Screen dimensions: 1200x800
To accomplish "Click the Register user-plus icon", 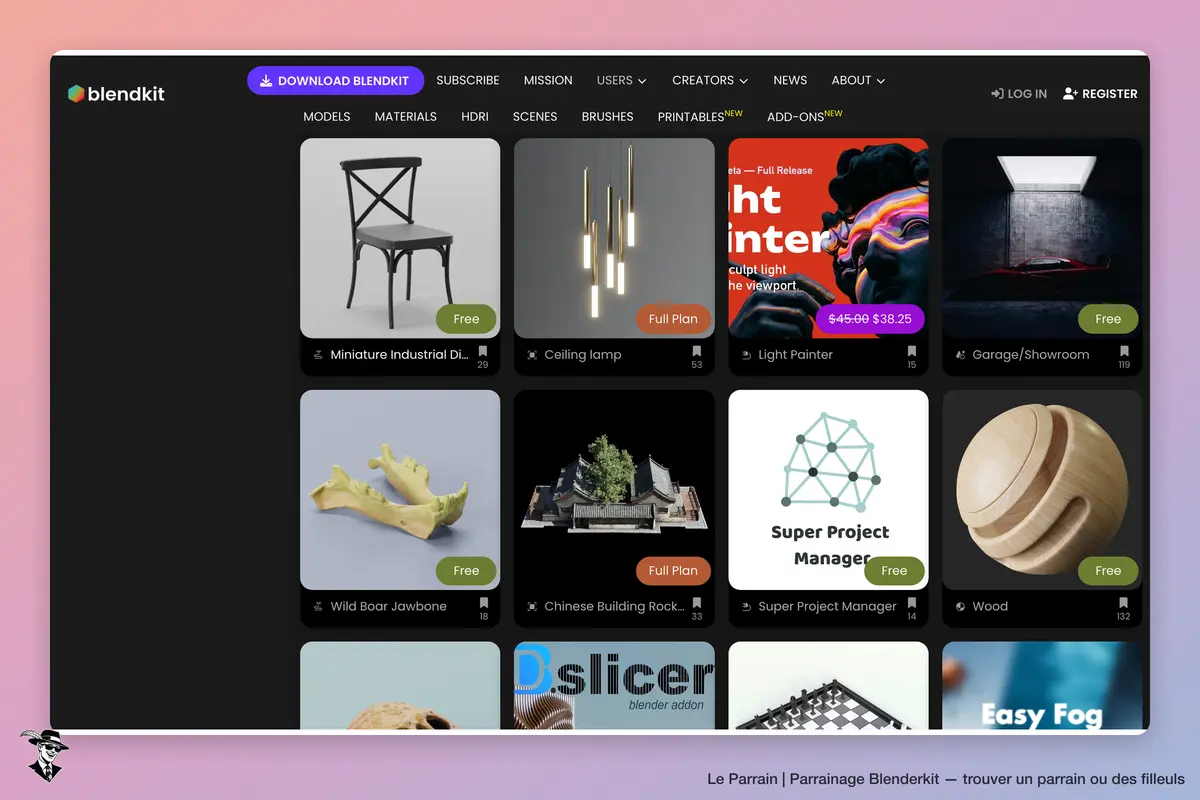I will 1070,94.
